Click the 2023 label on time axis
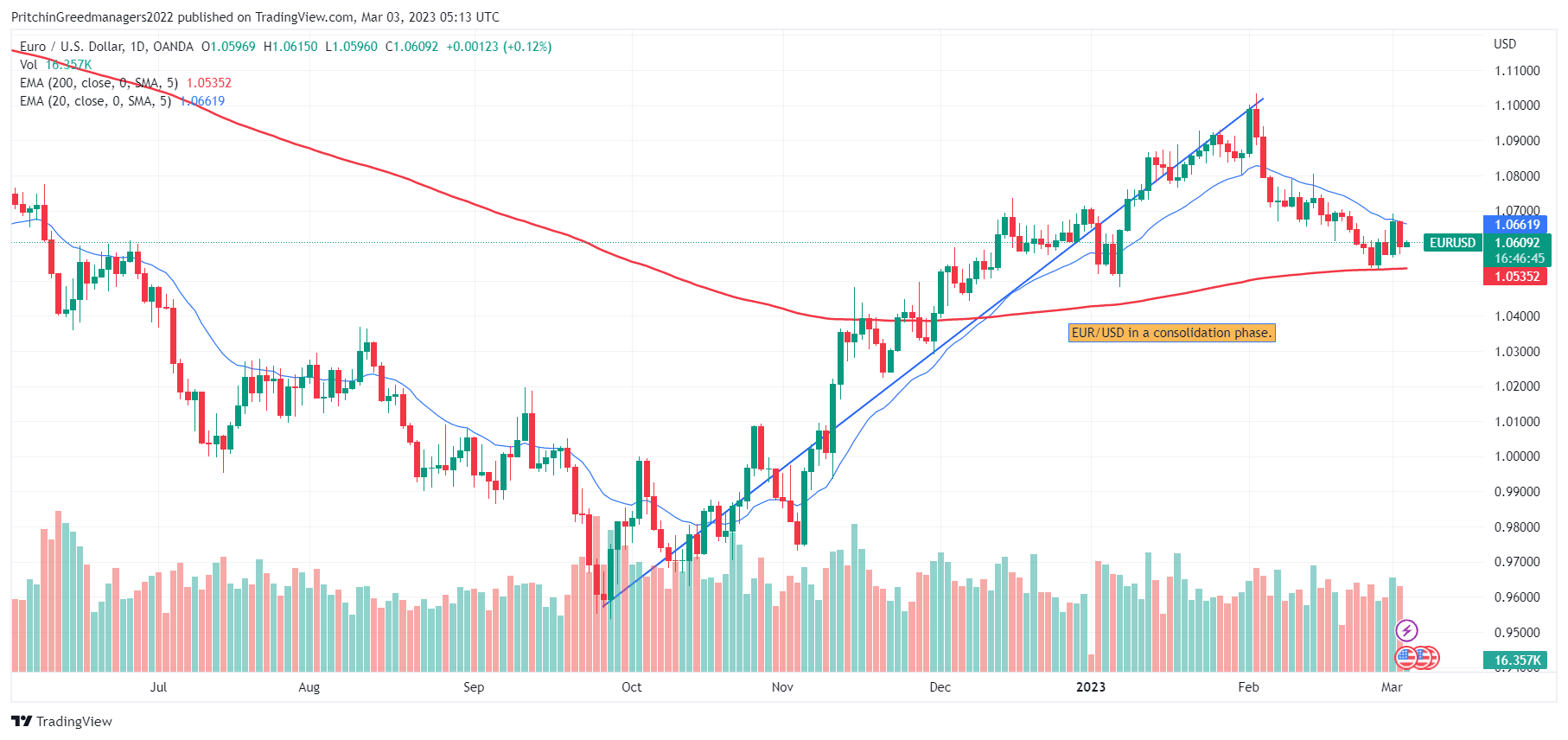The width and height of the screenshot is (1568, 740). point(1091,687)
